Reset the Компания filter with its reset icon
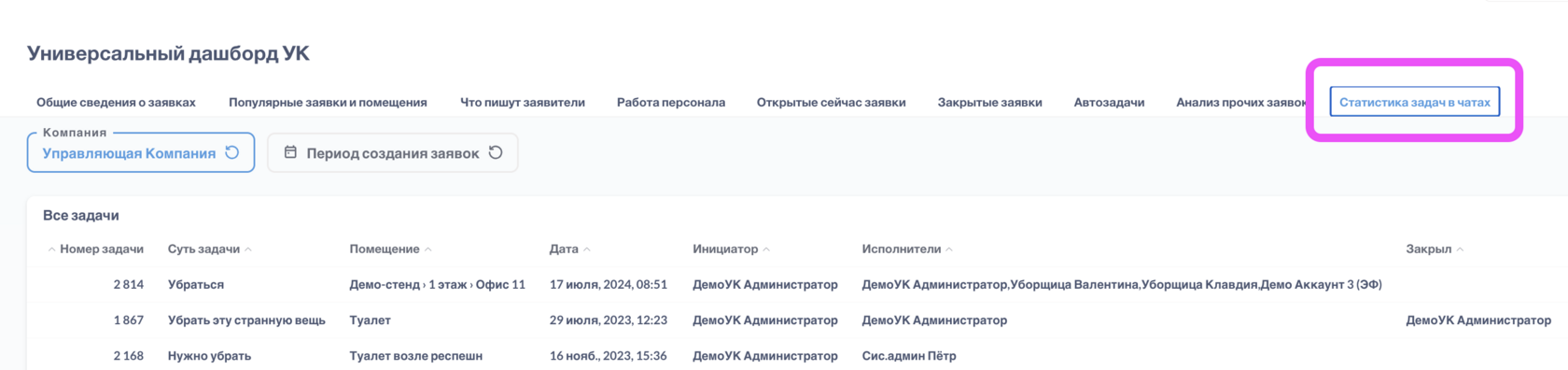Image resolution: width=1568 pixels, height=370 pixels. tap(232, 152)
